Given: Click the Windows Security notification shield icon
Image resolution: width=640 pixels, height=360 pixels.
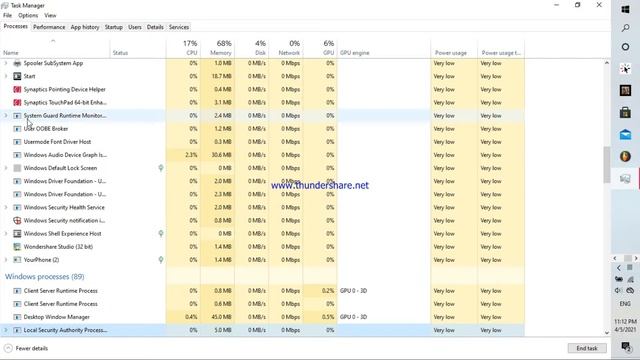Looking at the screenshot, I should click(x=17, y=220).
